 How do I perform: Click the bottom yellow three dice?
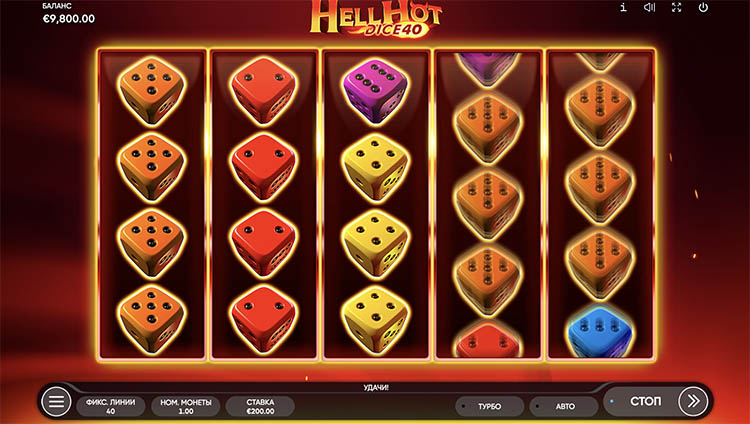(x=375, y=320)
